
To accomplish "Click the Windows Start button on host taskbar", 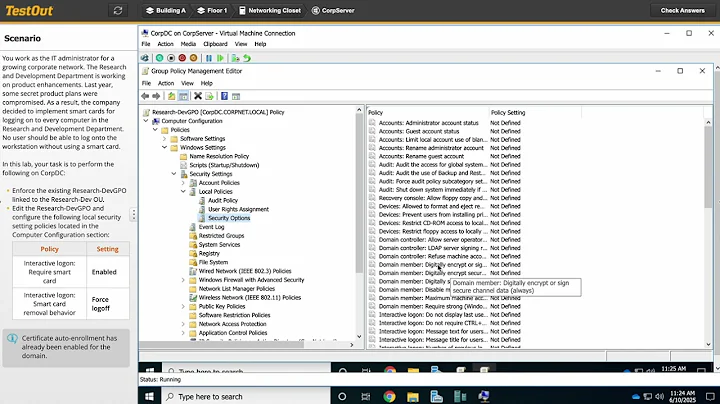I will pyautogui.click(x=149, y=396).
